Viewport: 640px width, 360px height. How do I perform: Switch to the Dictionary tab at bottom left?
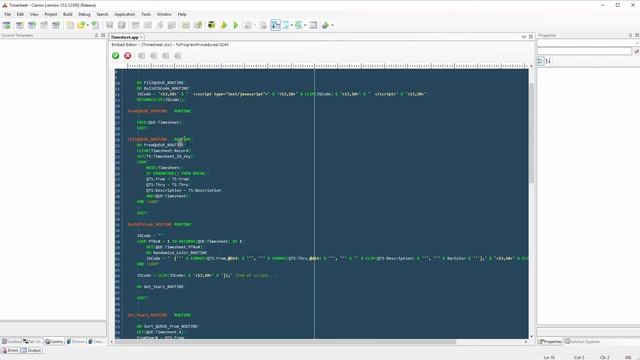click(76, 341)
